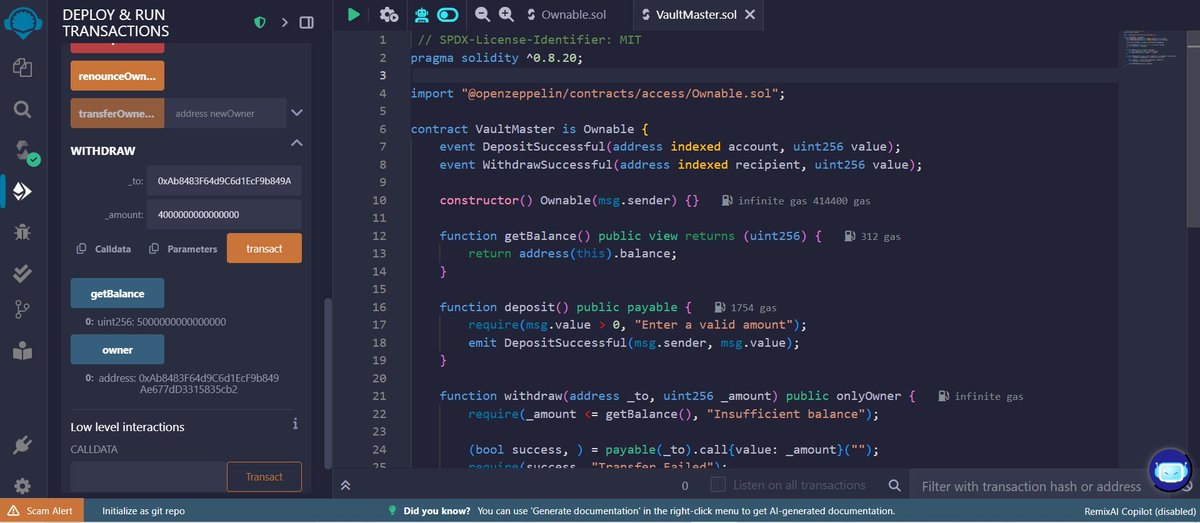Screen dimensions: 1200x523
Task: Open the Git source control icon
Action: coord(22,311)
